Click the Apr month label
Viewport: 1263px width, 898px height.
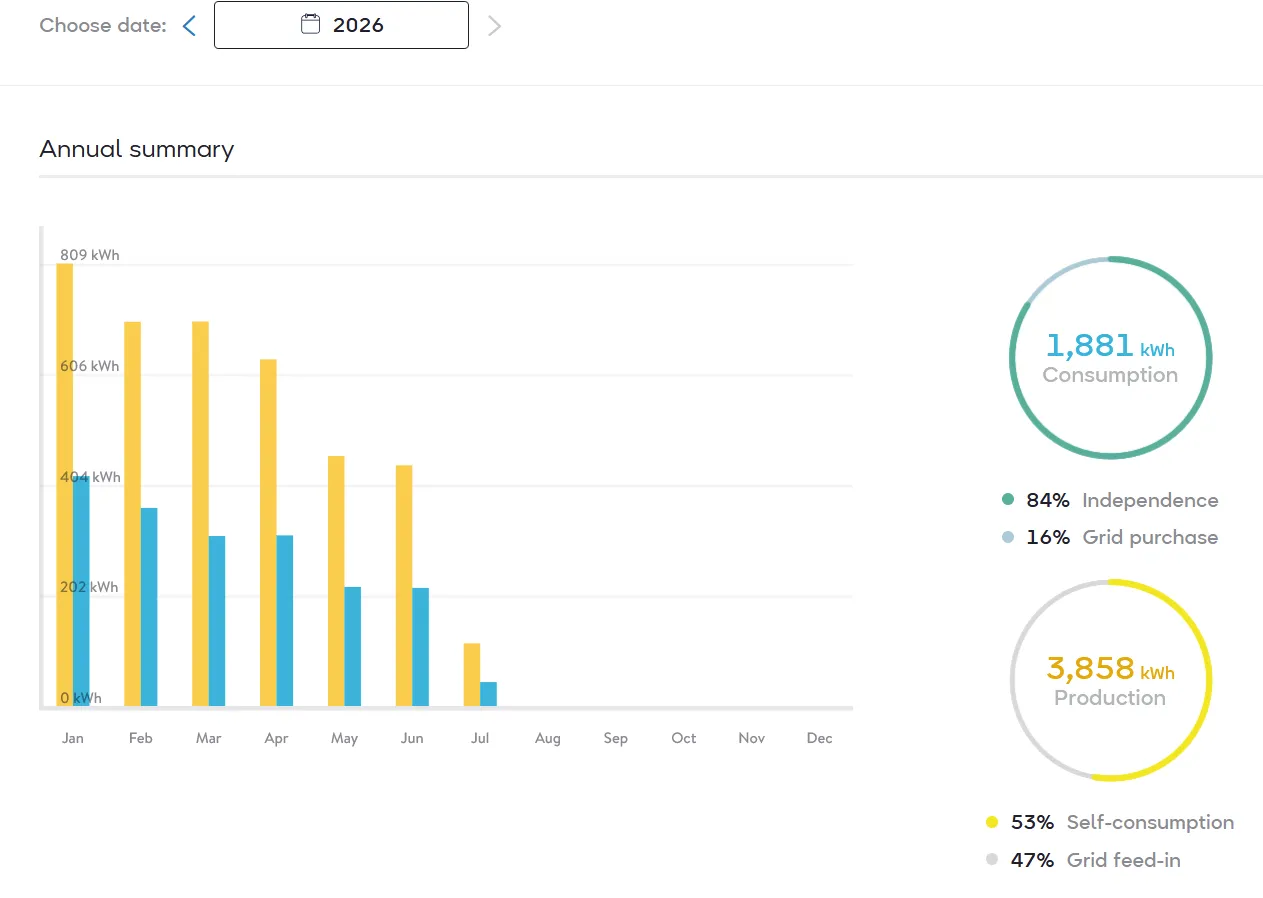pos(277,738)
